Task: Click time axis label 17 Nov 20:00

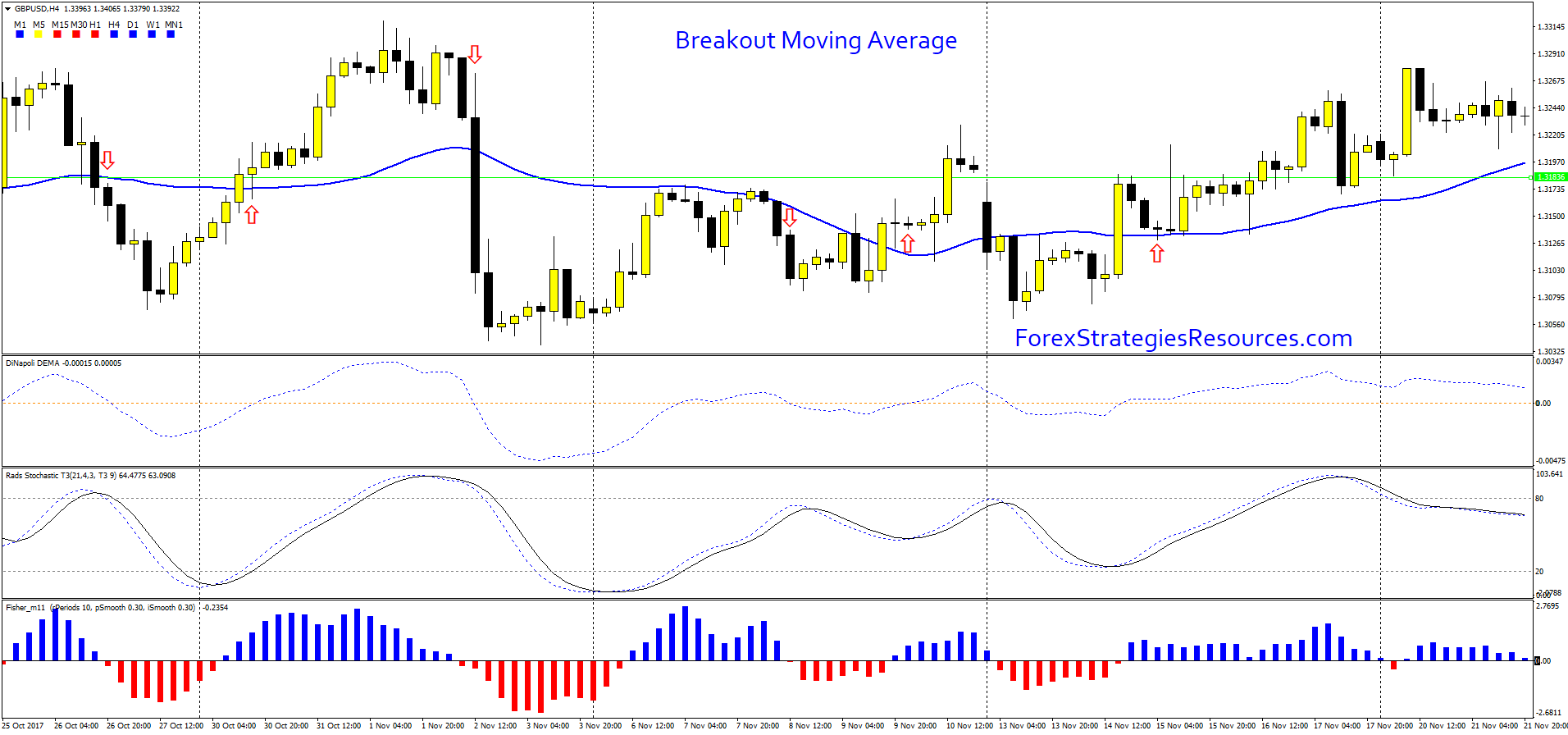Action: click(x=1389, y=726)
